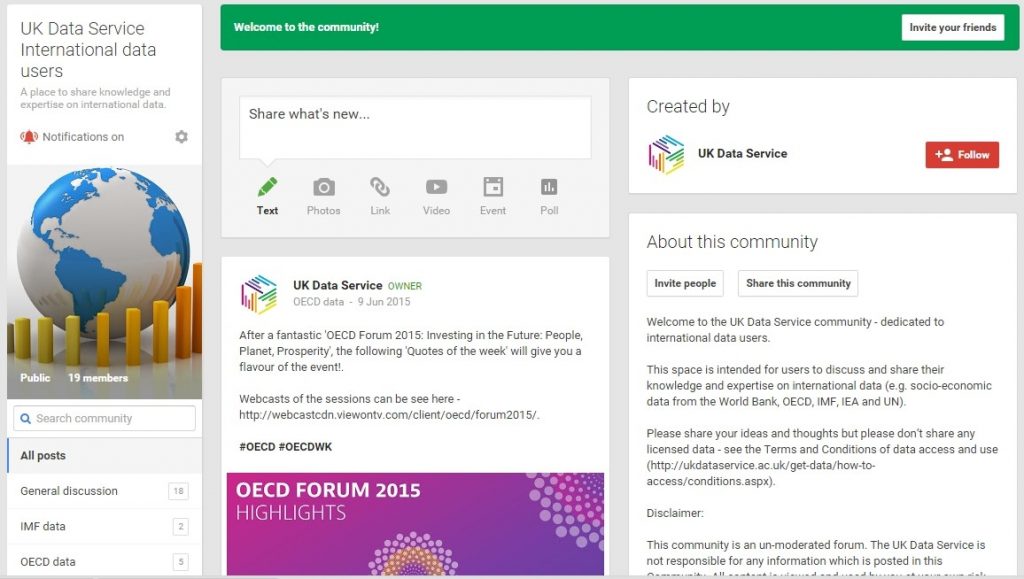Screen dimensions: 1024x579
Task: Open the Photos post option
Action: point(324,195)
